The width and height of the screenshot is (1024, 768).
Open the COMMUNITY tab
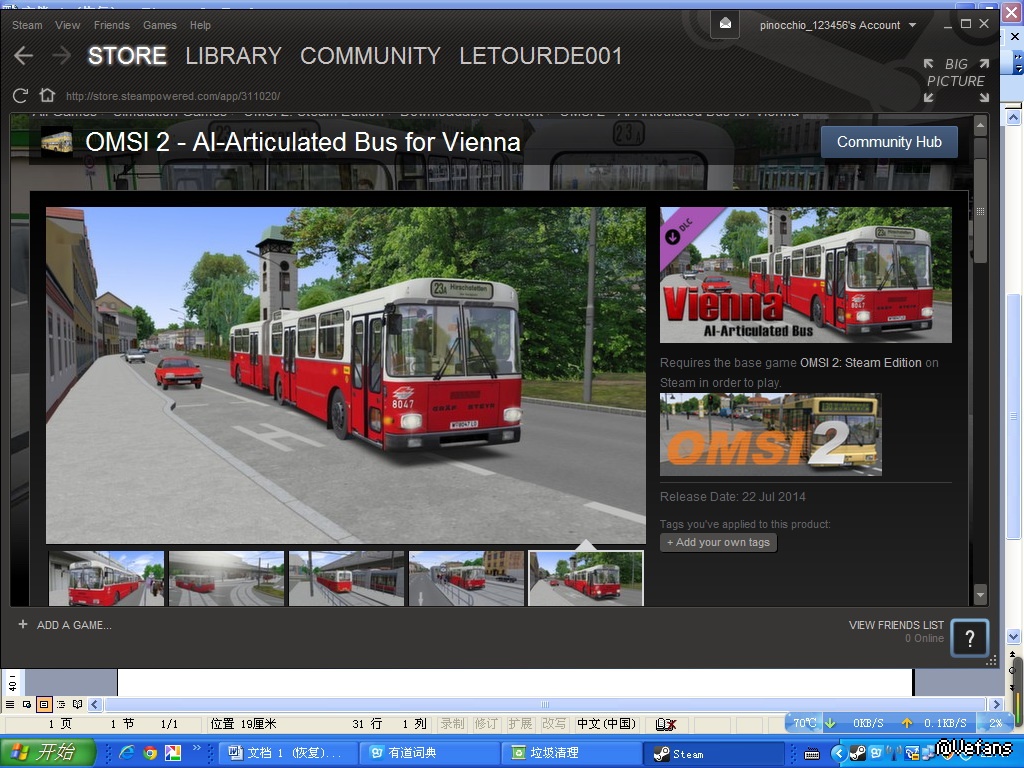(x=370, y=56)
